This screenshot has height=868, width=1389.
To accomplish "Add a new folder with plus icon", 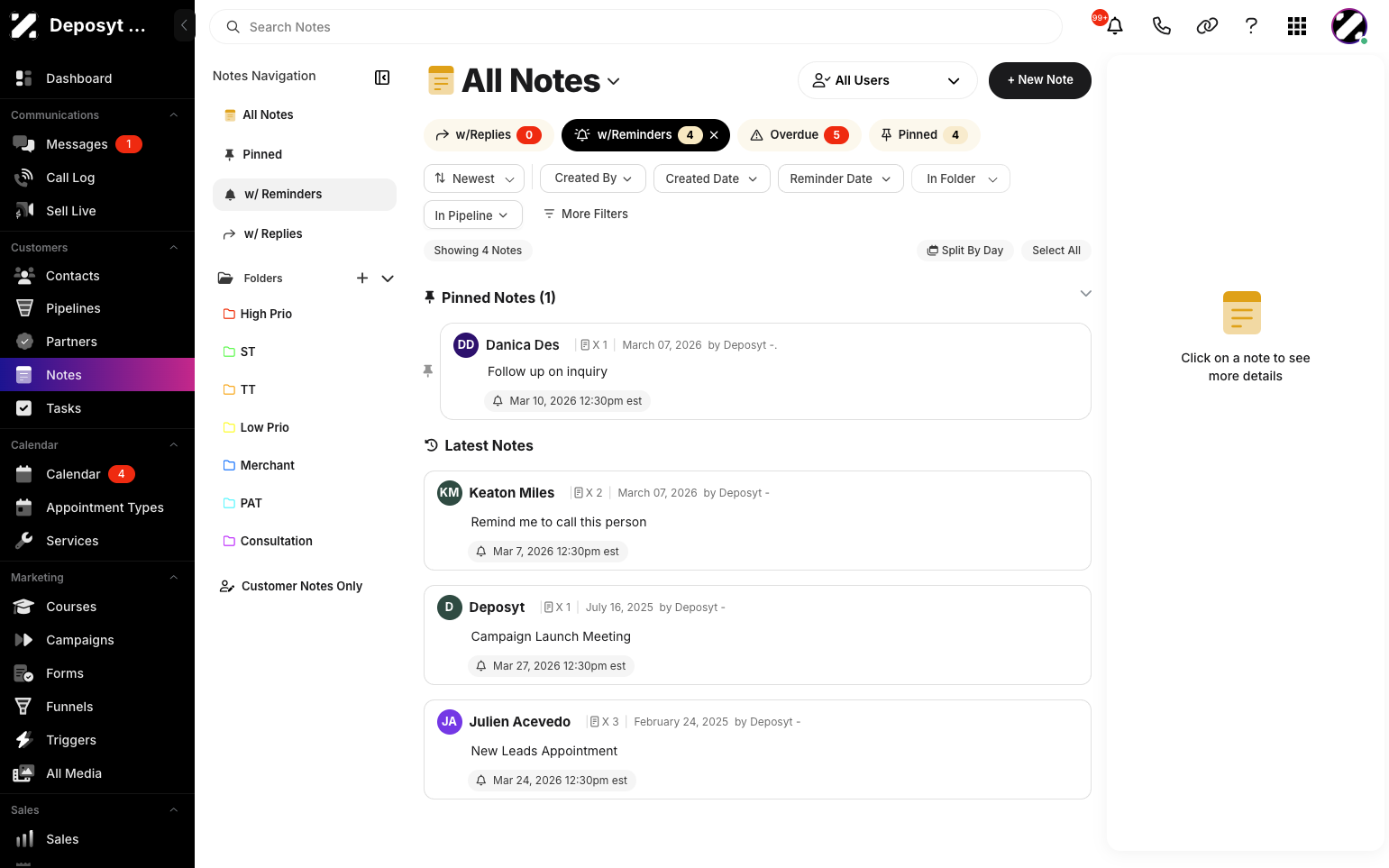I will pos(362,279).
